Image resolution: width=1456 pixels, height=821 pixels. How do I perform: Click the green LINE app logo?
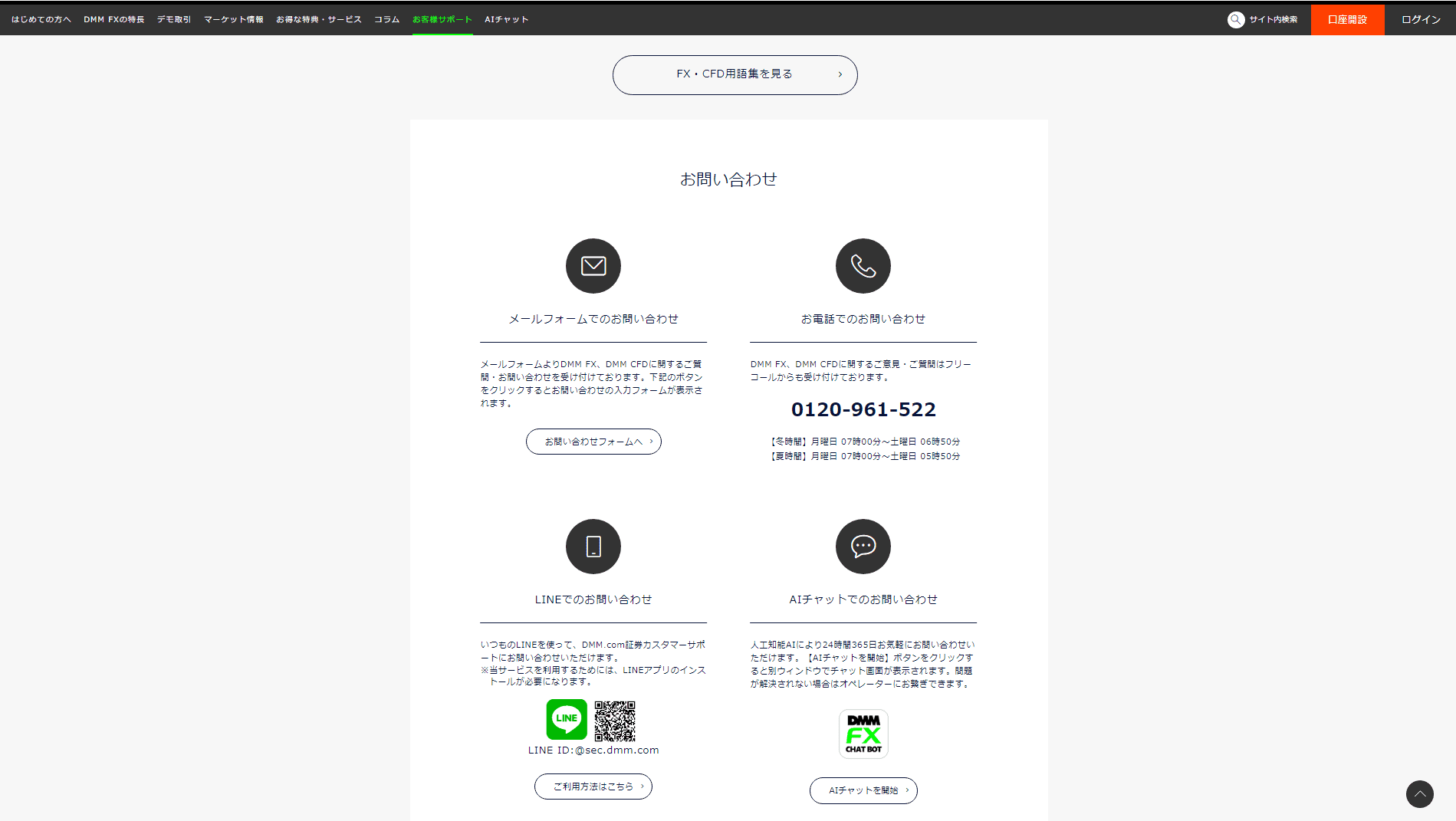click(567, 719)
